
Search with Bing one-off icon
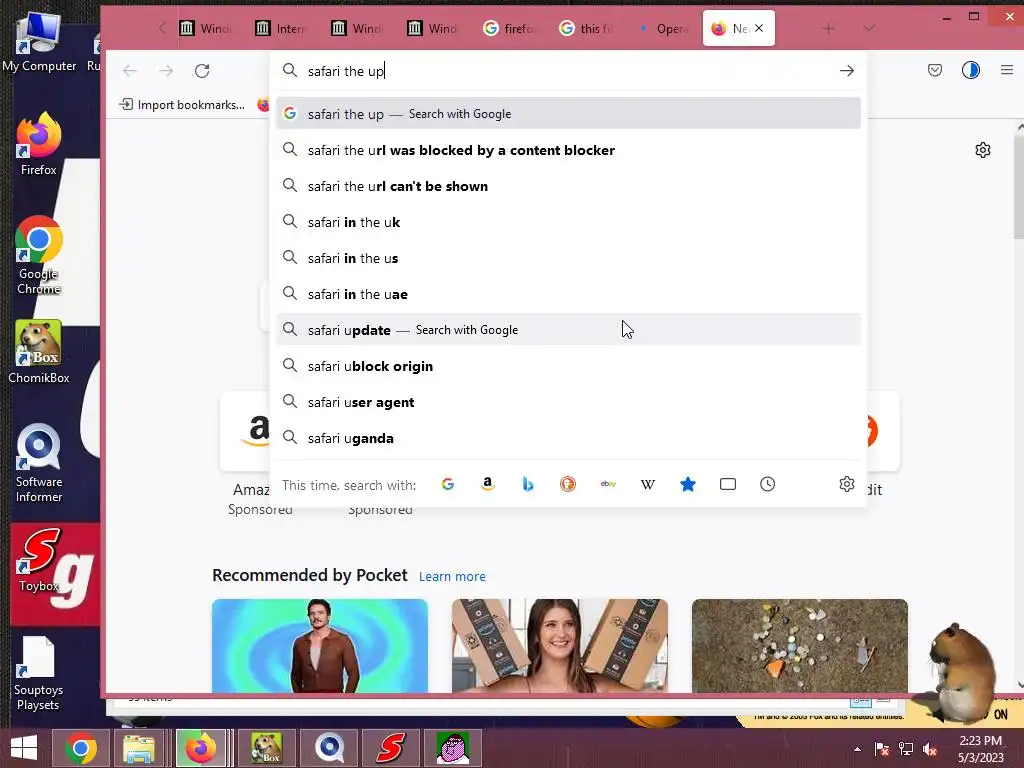(x=528, y=485)
